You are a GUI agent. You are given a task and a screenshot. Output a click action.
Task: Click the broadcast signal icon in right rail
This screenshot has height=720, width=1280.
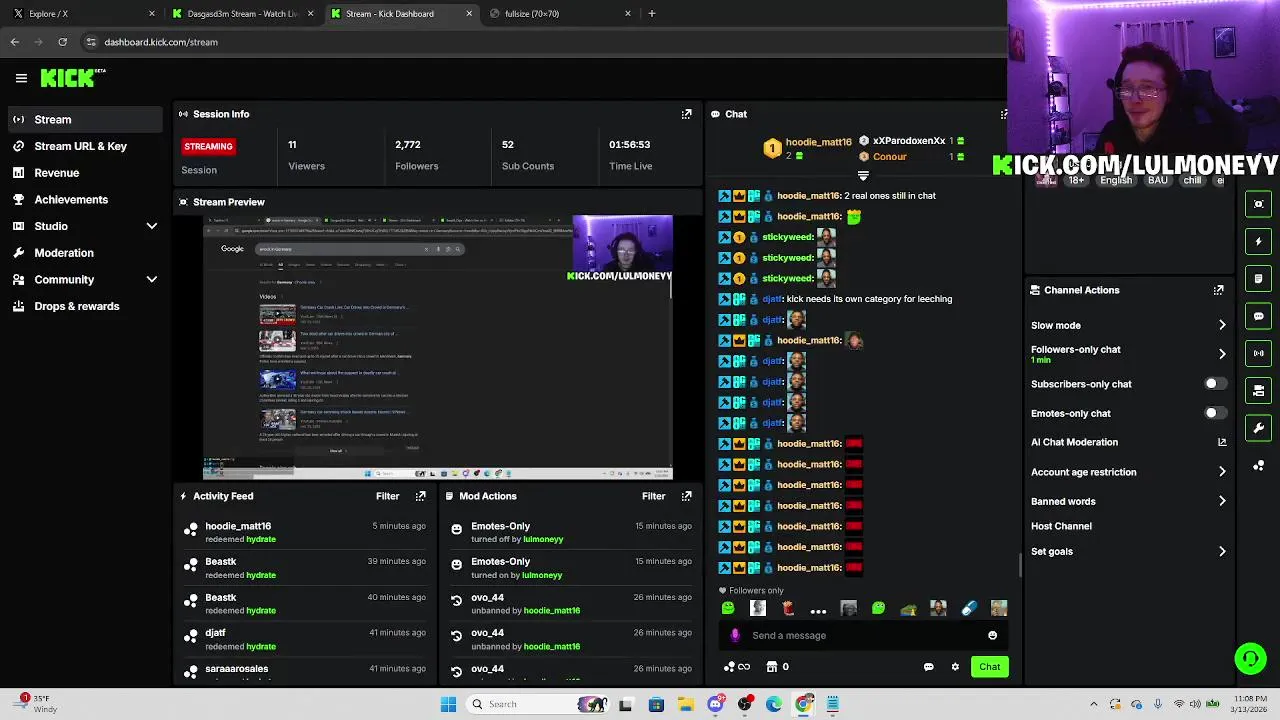coord(1259,353)
